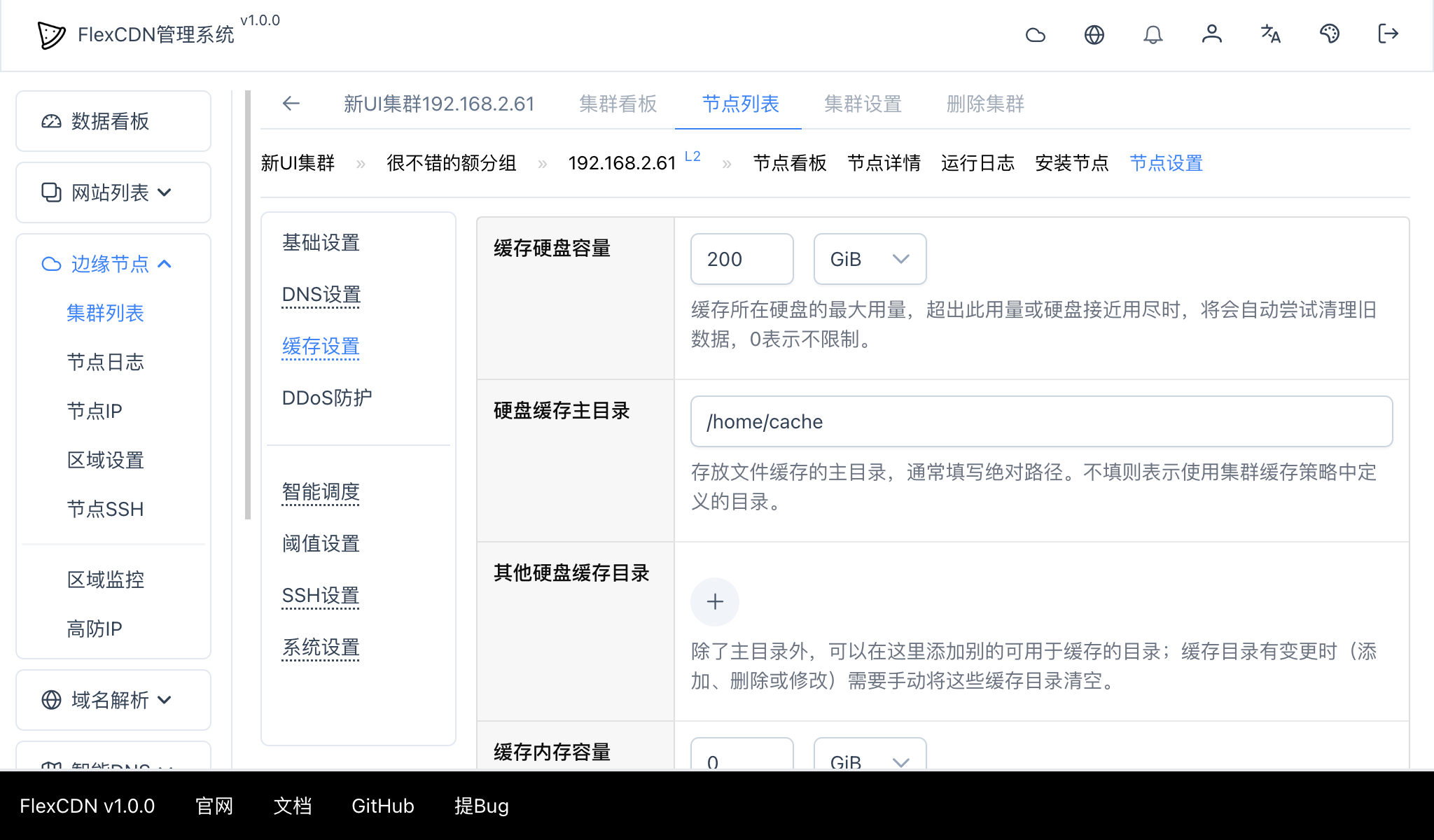Select DDoS防护 settings category
The width and height of the screenshot is (1434, 840).
point(326,398)
